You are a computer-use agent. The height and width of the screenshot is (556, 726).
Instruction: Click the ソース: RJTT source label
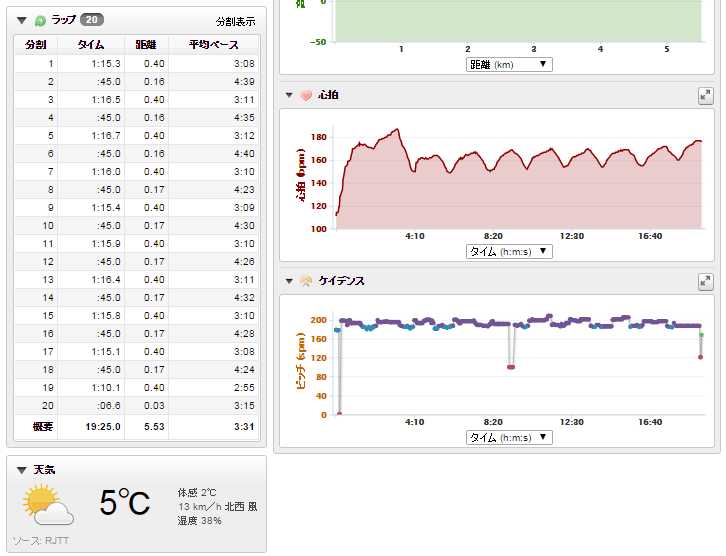[41, 541]
